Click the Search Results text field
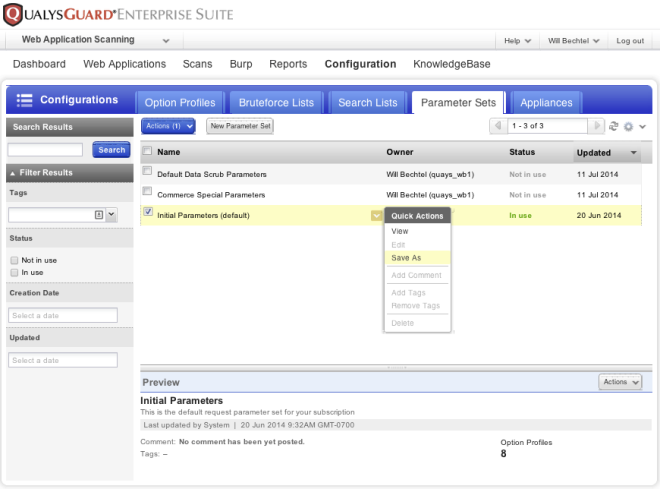This screenshot has height=489, width=660. [45, 150]
